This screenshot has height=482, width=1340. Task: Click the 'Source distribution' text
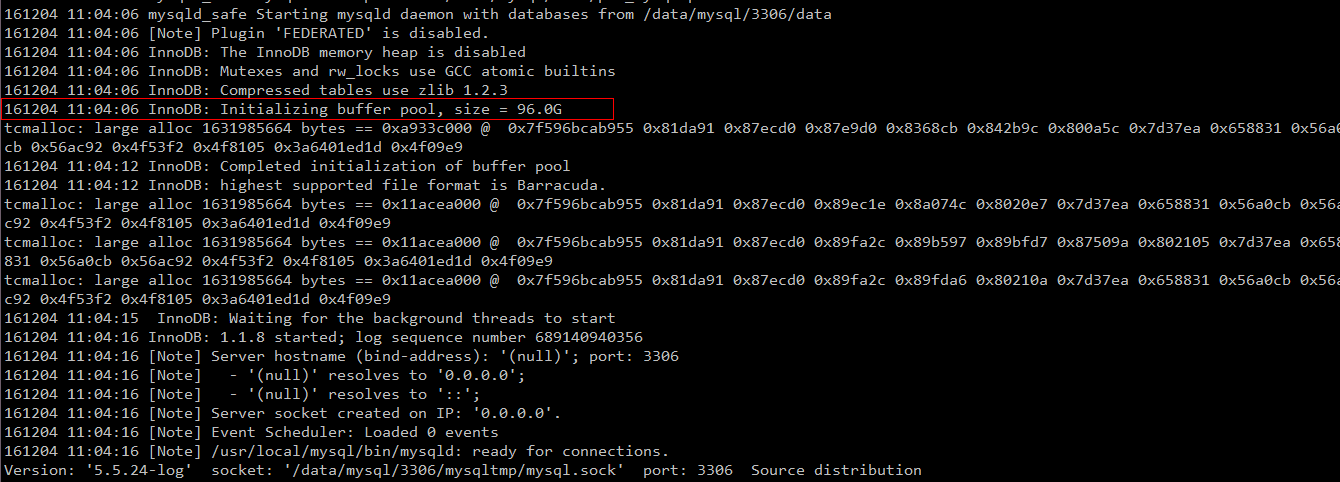[836, 470]
